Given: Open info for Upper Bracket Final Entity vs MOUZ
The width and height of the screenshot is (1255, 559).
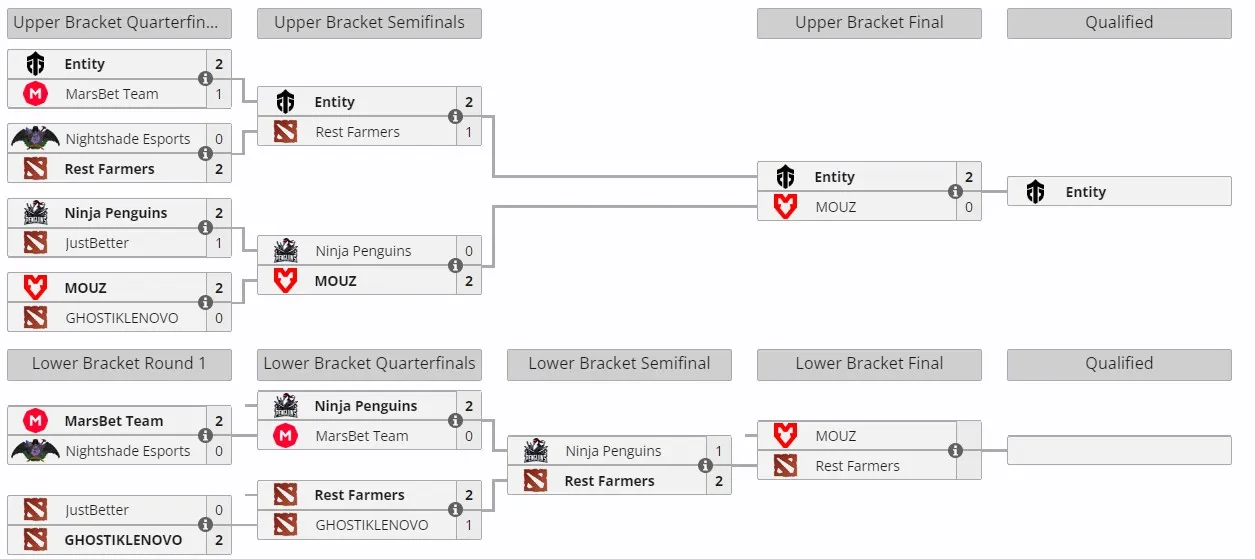Looking at the screenshot, I should pyautogui.click(x=955, y=192).
